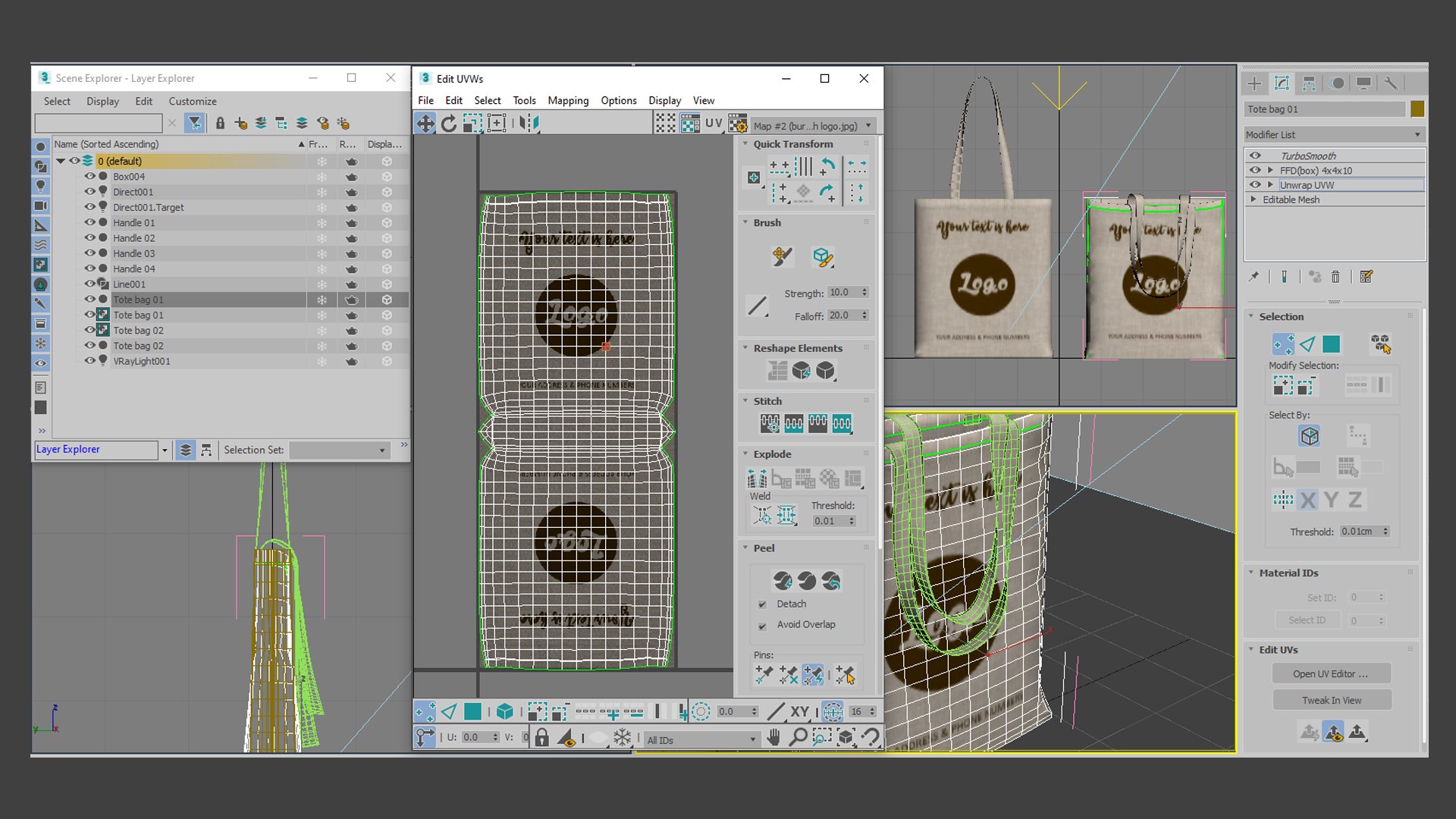Screen dimensions: 1456x819
Task: Select the Rotate tool in Edit UVWs toolbar
Action: pos(449,124)
